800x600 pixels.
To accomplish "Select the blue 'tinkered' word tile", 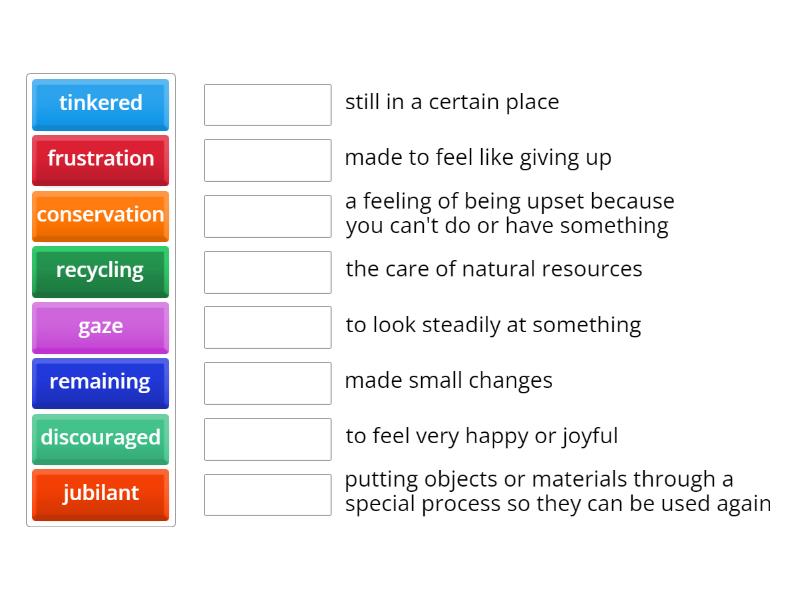I will [101, 105].
